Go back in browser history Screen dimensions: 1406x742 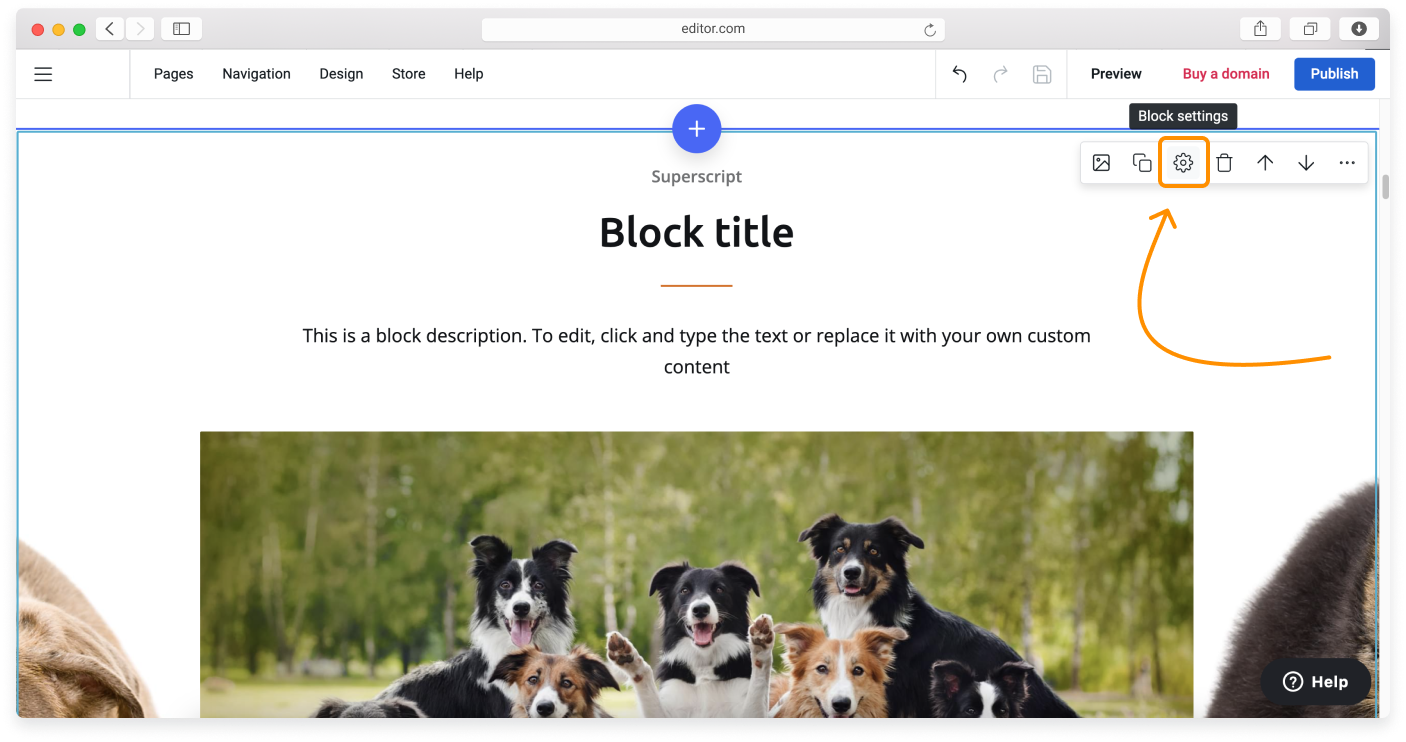(x=110, y=29)
